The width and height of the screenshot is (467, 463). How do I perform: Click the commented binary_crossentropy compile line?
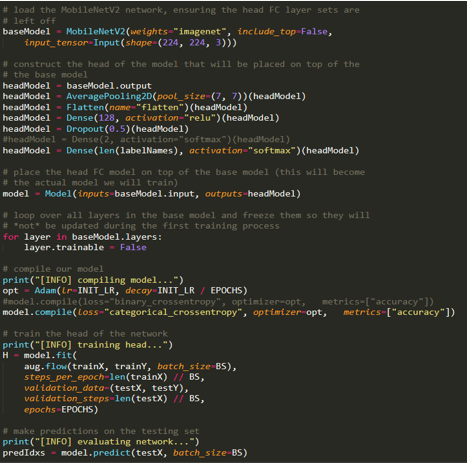point(218,302)
